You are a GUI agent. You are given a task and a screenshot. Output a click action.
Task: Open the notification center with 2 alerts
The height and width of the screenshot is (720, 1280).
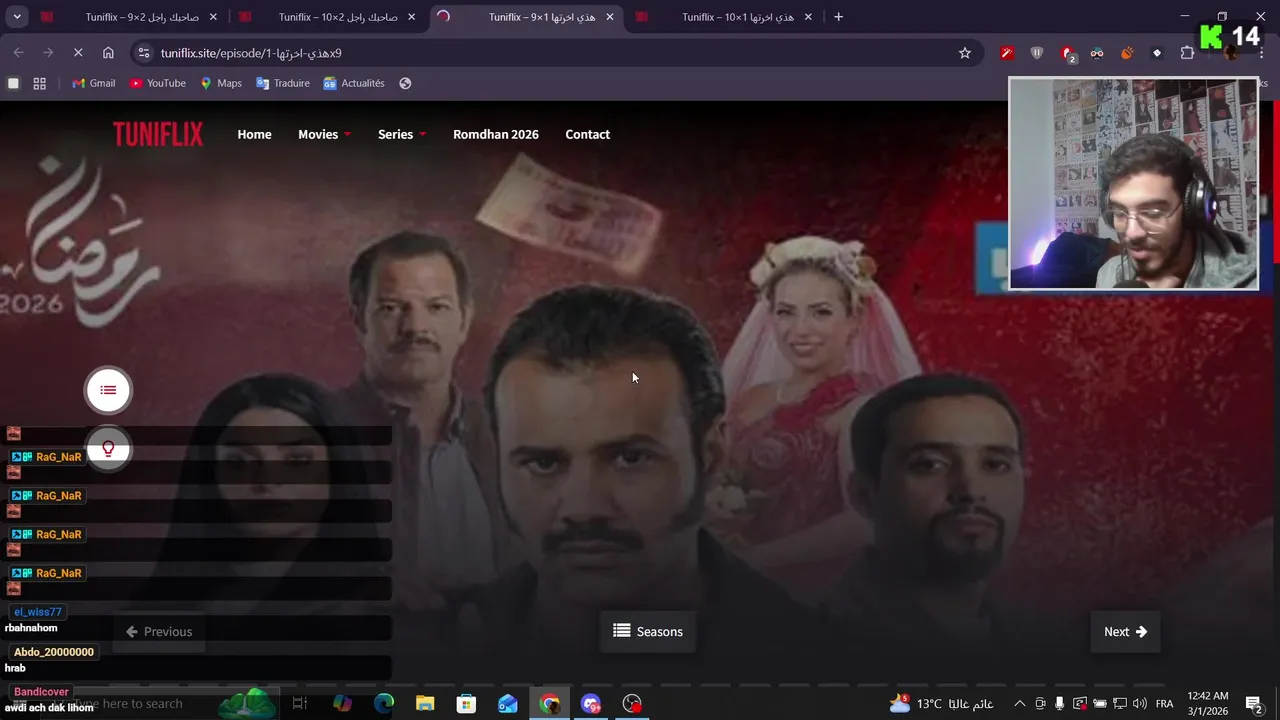click(x=1254, y=704)
